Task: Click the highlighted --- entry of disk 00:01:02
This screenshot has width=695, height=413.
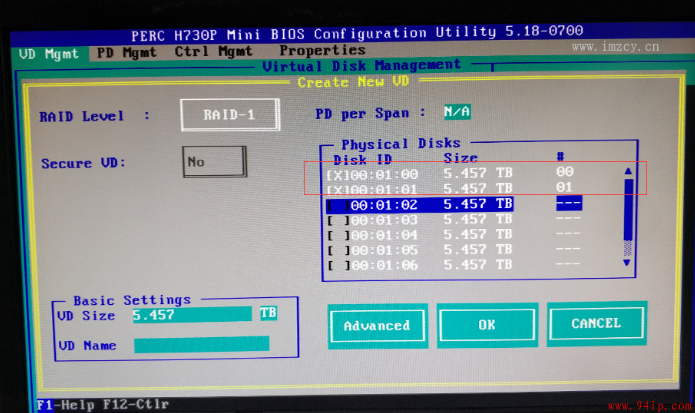Action: [x=569, y=203]
